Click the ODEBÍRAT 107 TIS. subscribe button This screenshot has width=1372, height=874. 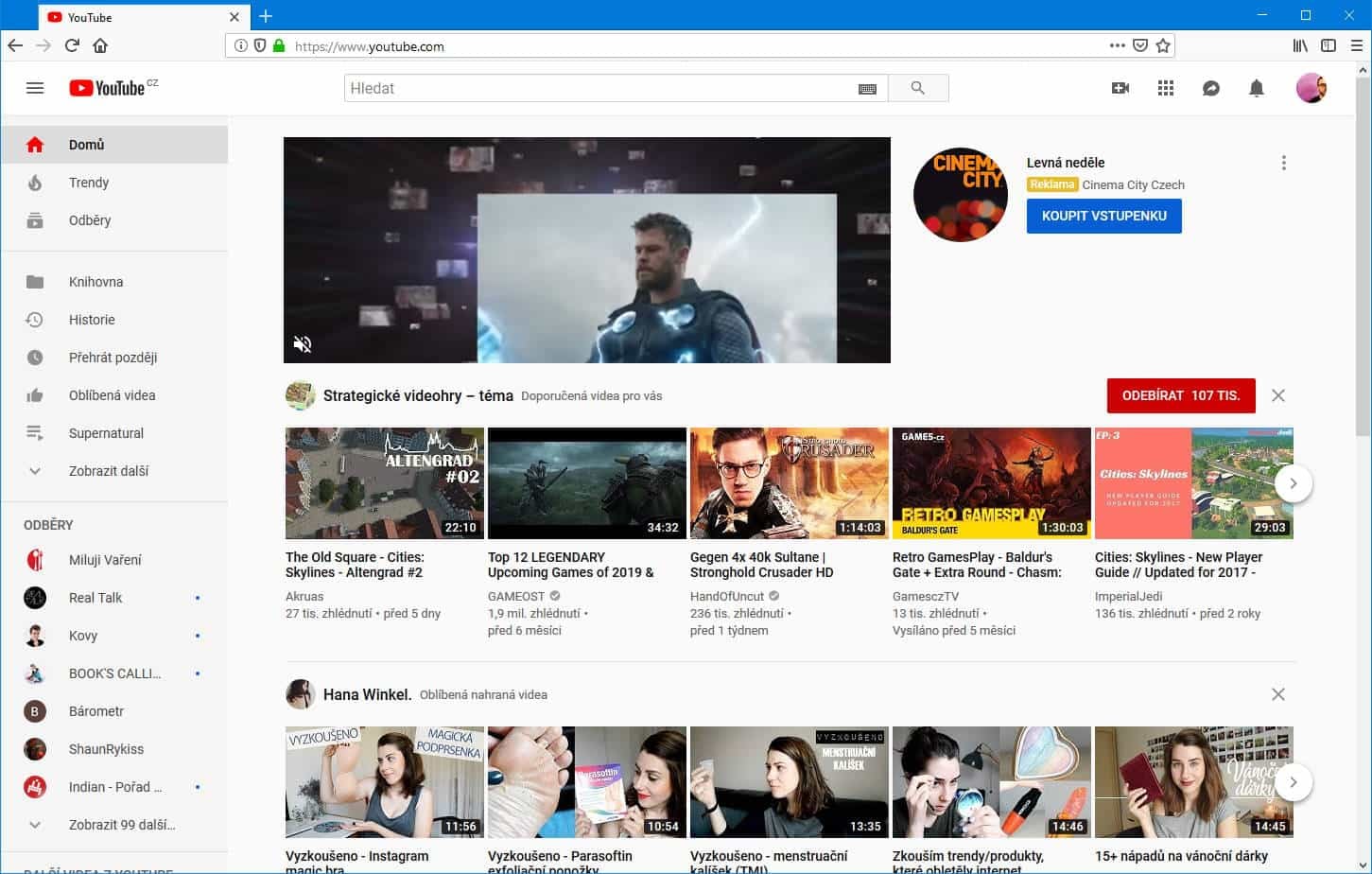[1181, 395]
